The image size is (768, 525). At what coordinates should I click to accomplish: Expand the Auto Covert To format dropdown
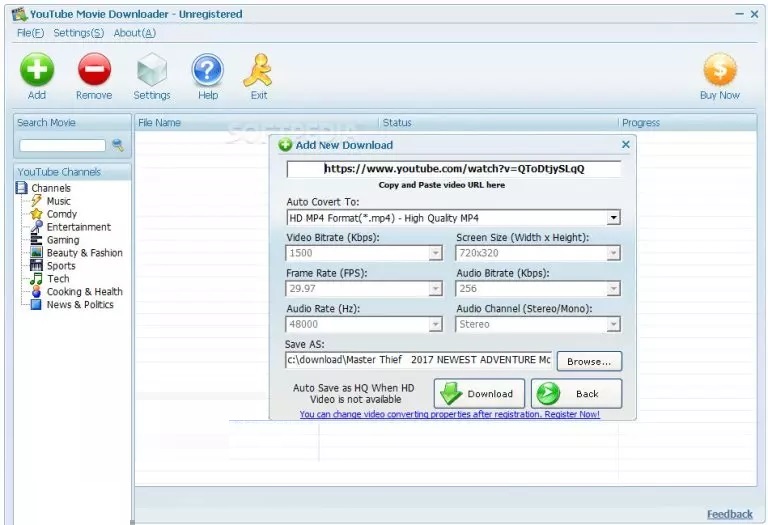click(x=613, y=218)
